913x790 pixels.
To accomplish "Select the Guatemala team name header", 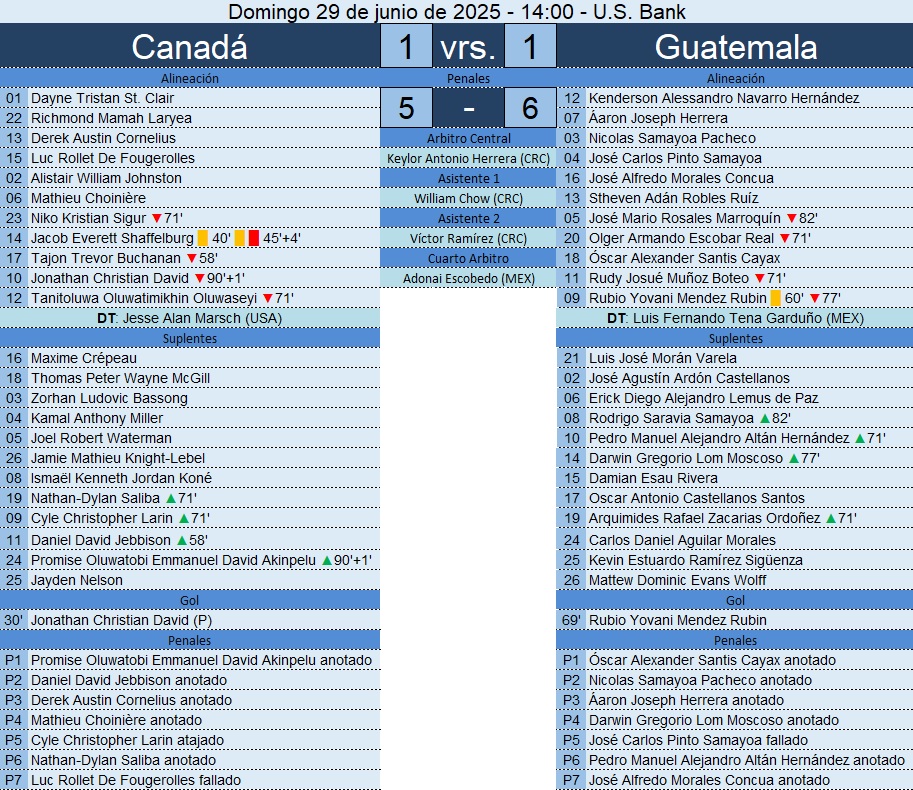I will click(735, 47).
